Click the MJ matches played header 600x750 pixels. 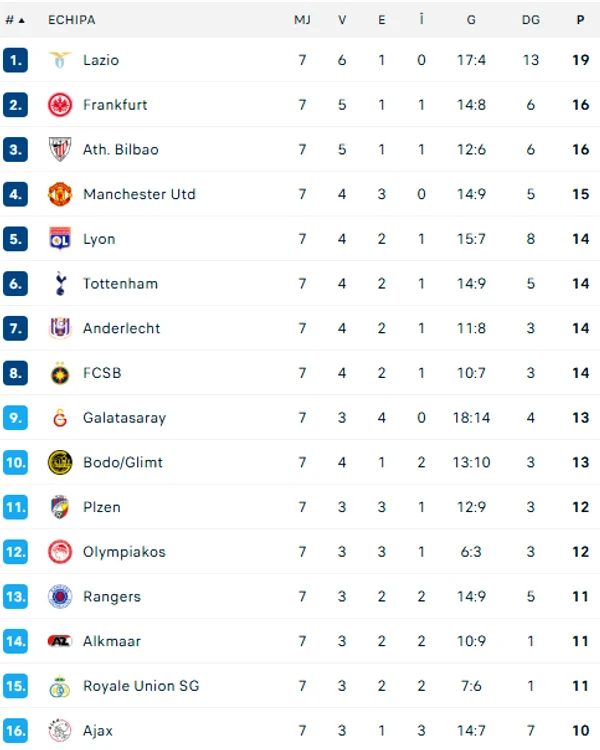point(302,20)
